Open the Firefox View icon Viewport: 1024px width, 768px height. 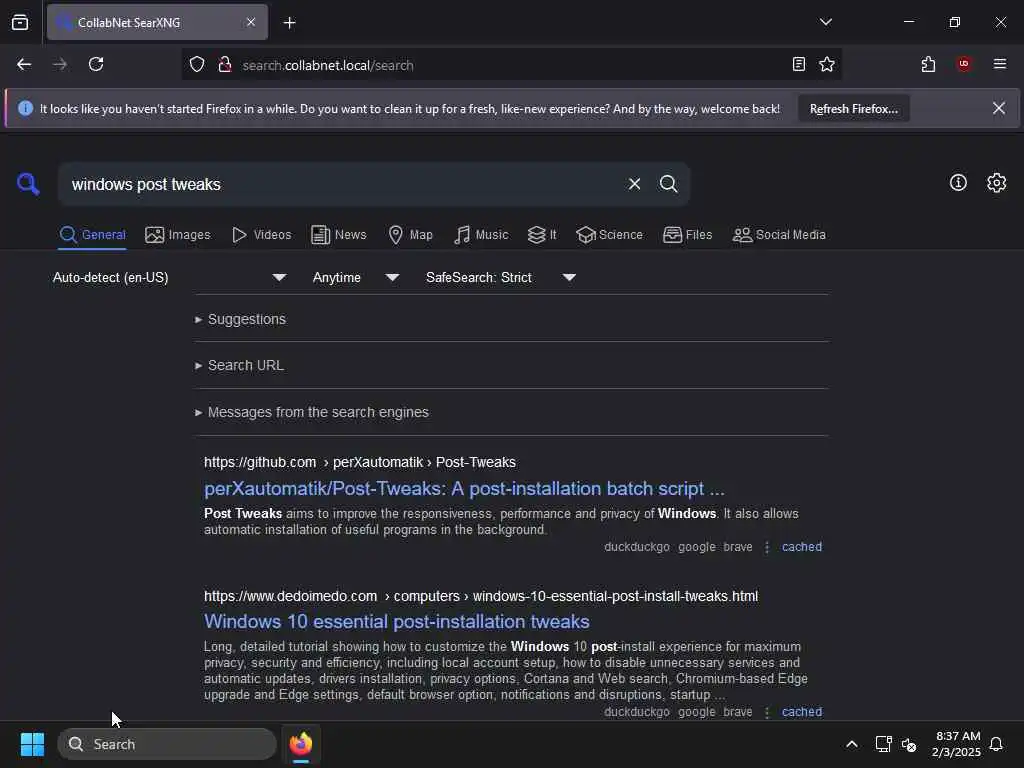pyautogui.click(x=20, y=23)
